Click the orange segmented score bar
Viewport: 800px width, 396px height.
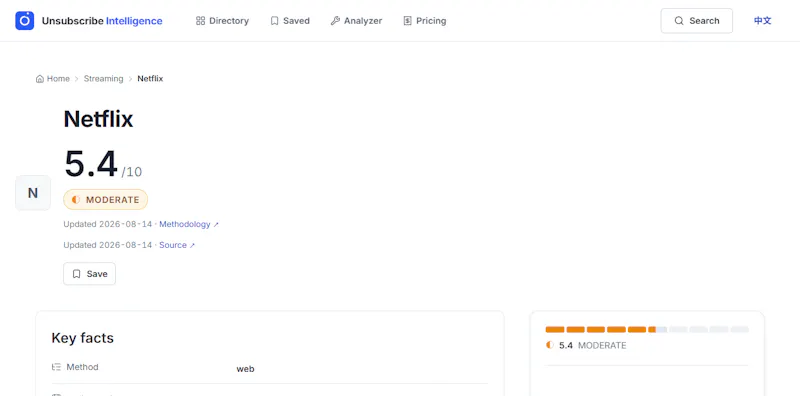[x=647, y=330]
